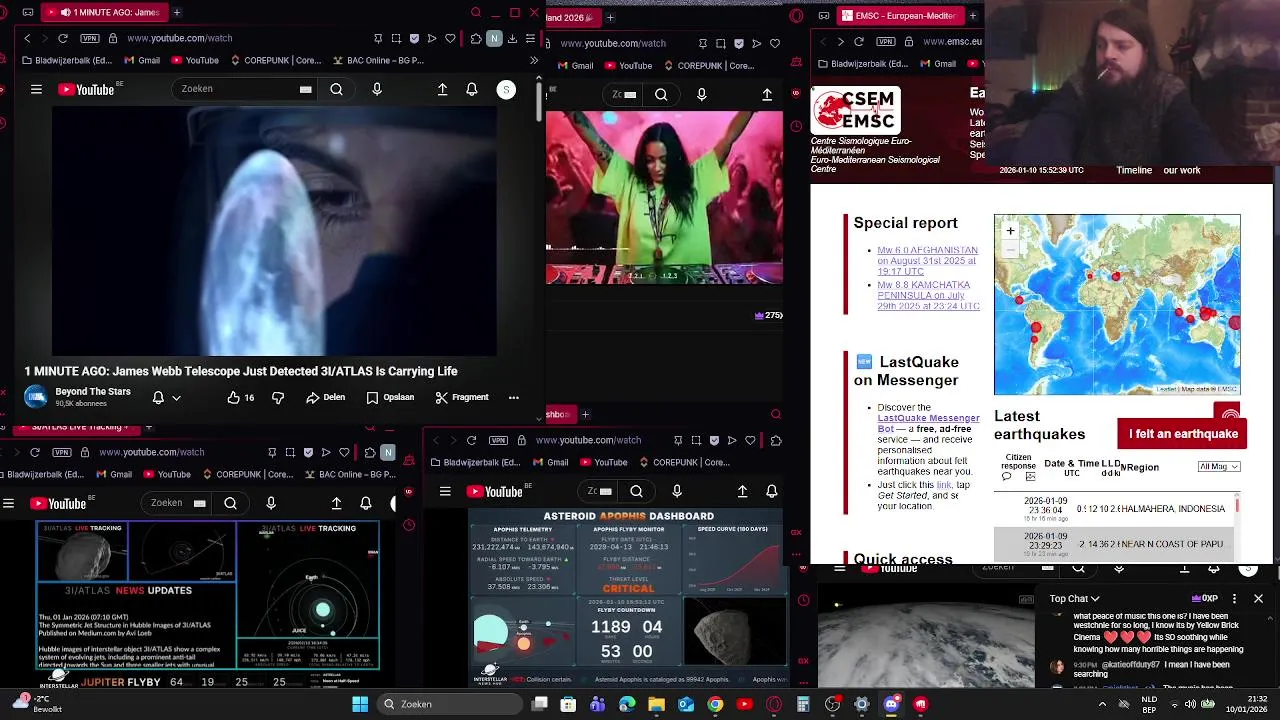Image resolution: width=1280 pixels, height=720 pixels.
Task: Close the live chat panel
Action: [x=1258, y=599]
